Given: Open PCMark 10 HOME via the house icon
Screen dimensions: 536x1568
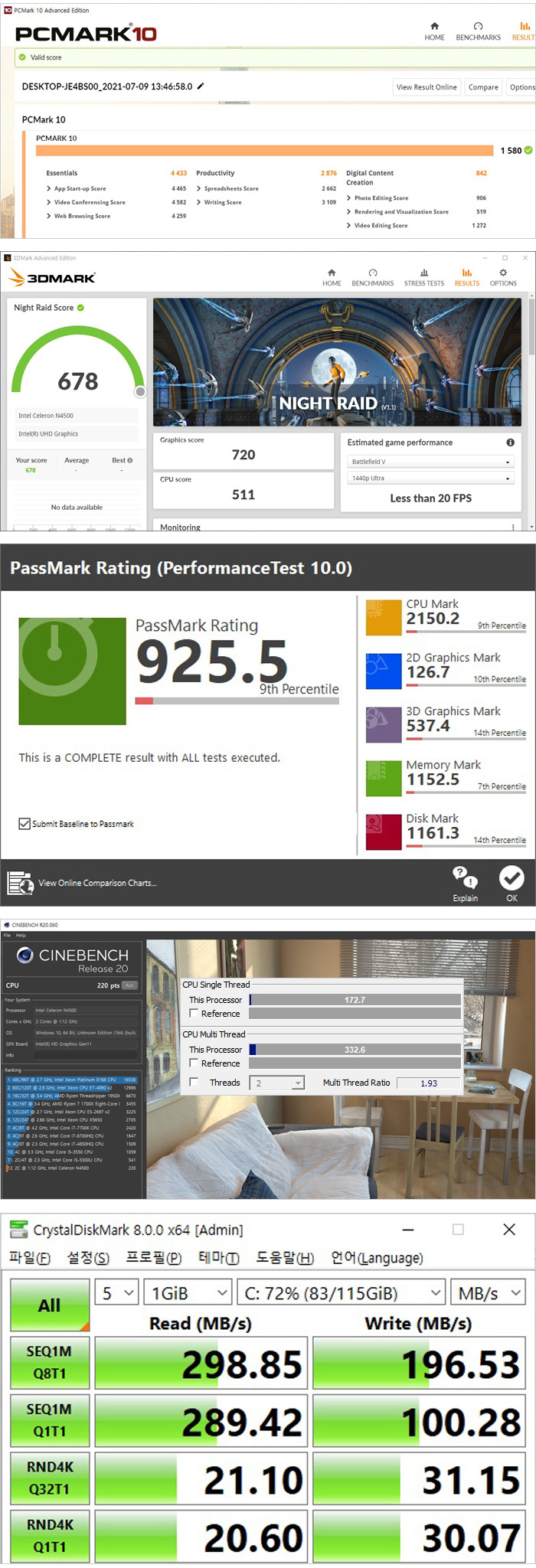Looking at the screenshot, I should point(434,26).
